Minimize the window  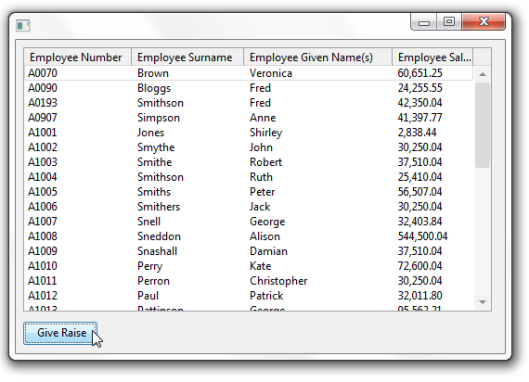(x=424, y=22)
